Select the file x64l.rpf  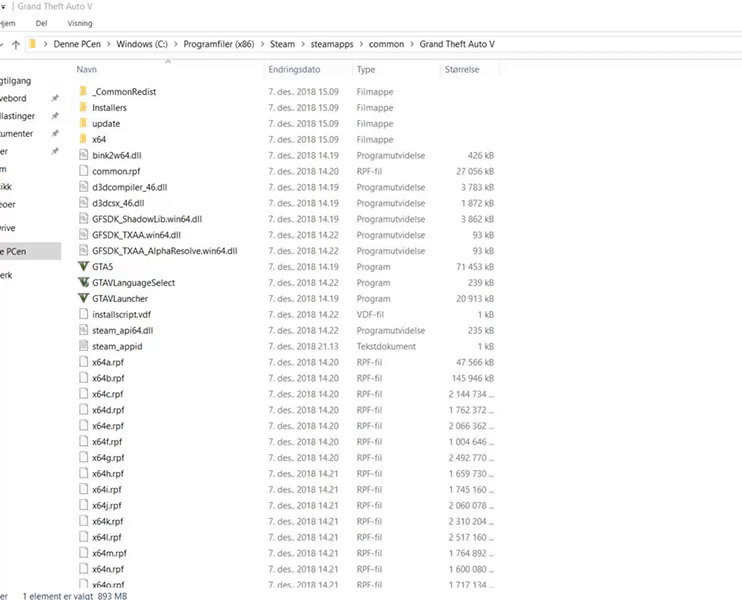107,537
